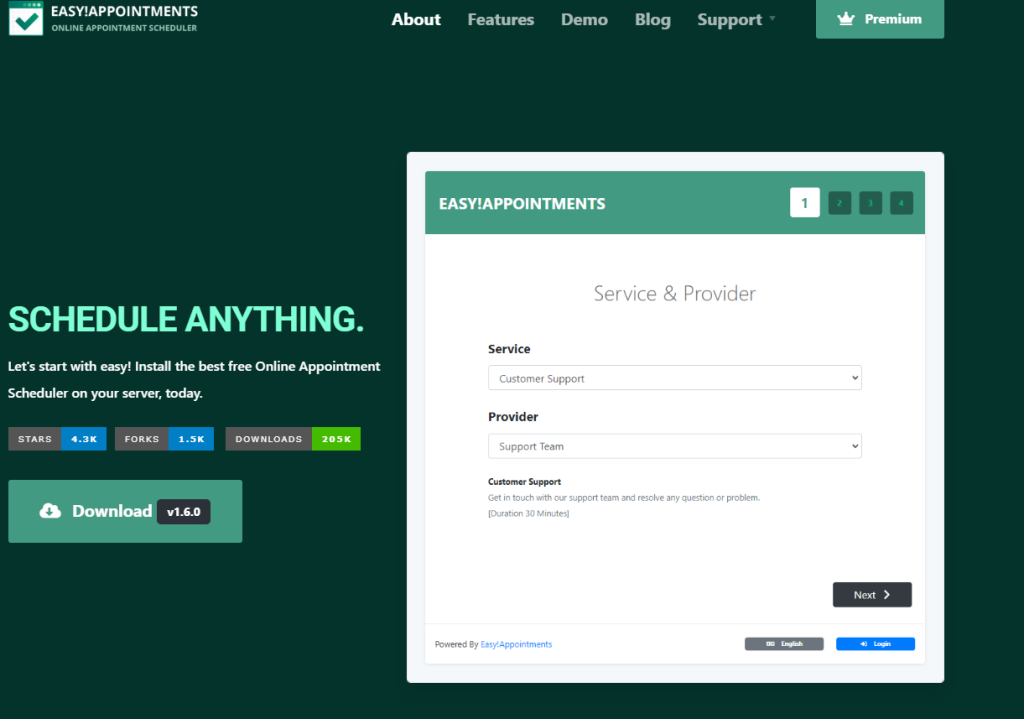Click the Next button in booking form
The image size is (1024, 719).
tap(872, 595)
